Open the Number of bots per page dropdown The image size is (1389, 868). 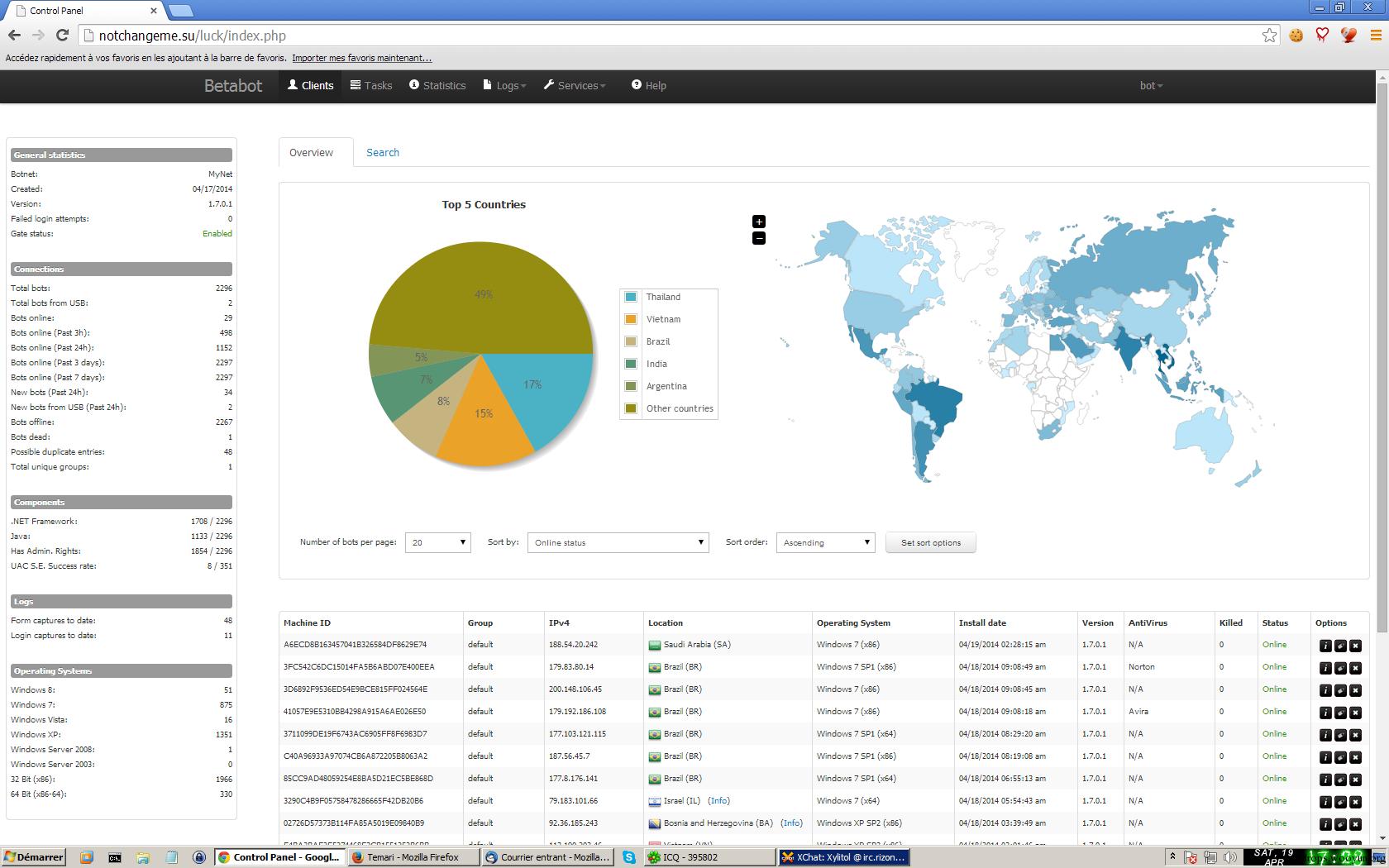click(437, 542)
